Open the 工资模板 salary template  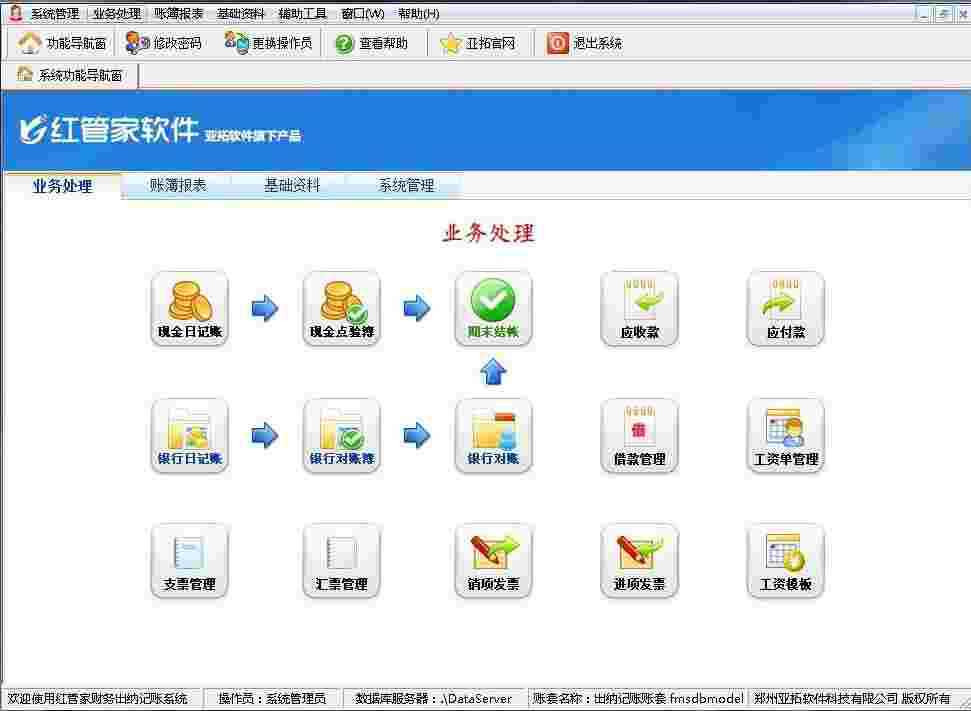(x=786, y=561)
